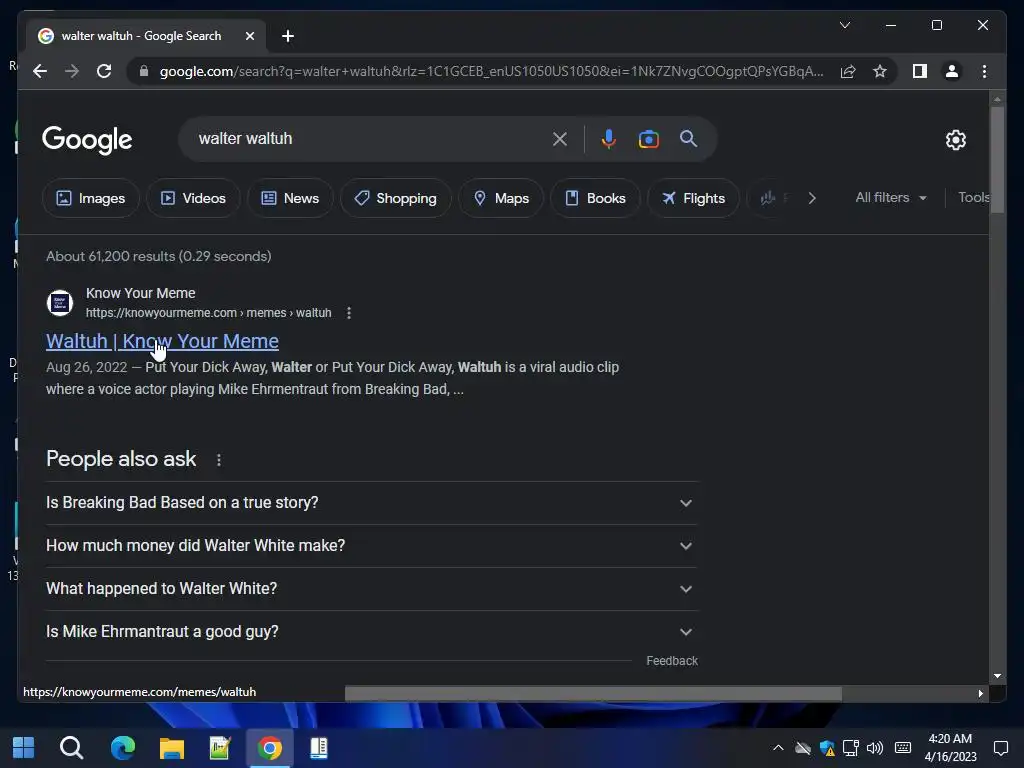Open the notifications center
The height and width of the screenshot is (768, 1024).
point(1000,748)
